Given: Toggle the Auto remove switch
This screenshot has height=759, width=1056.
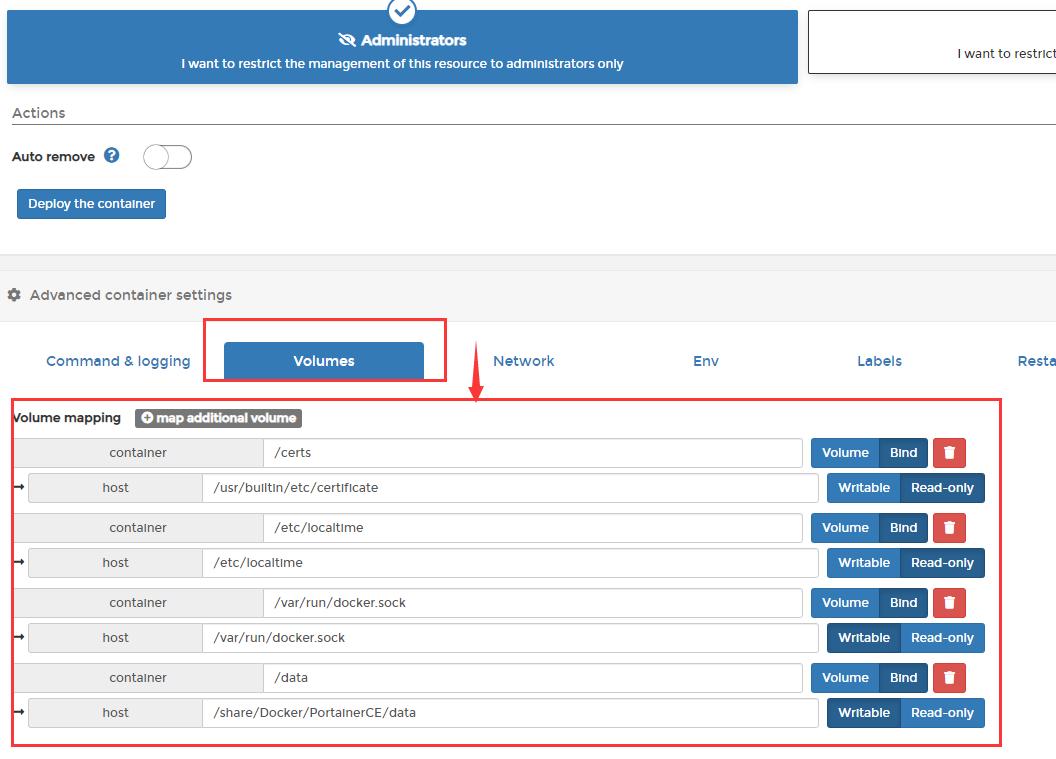Looking at the screenshot, I should point(167,157).
